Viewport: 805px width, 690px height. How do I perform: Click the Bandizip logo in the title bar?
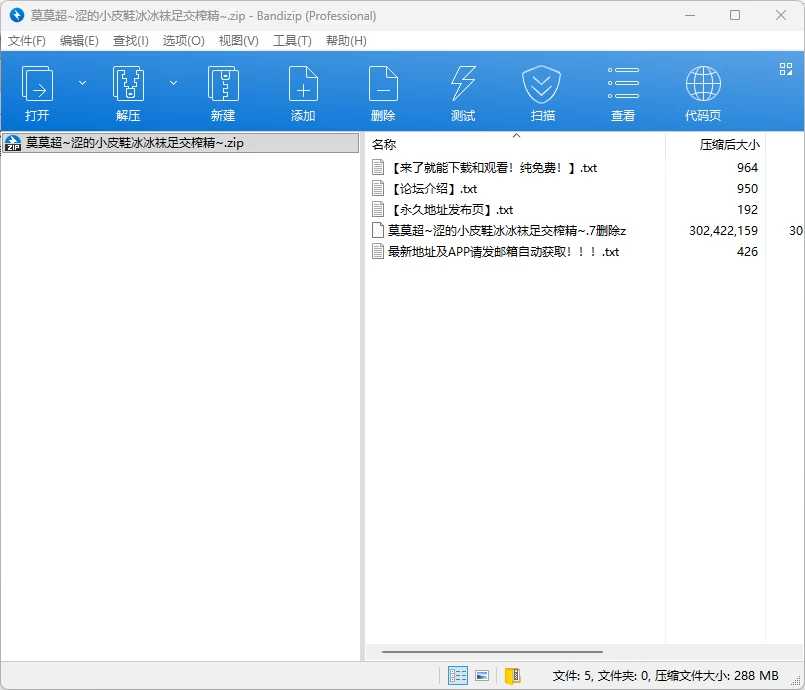point(17,15)
